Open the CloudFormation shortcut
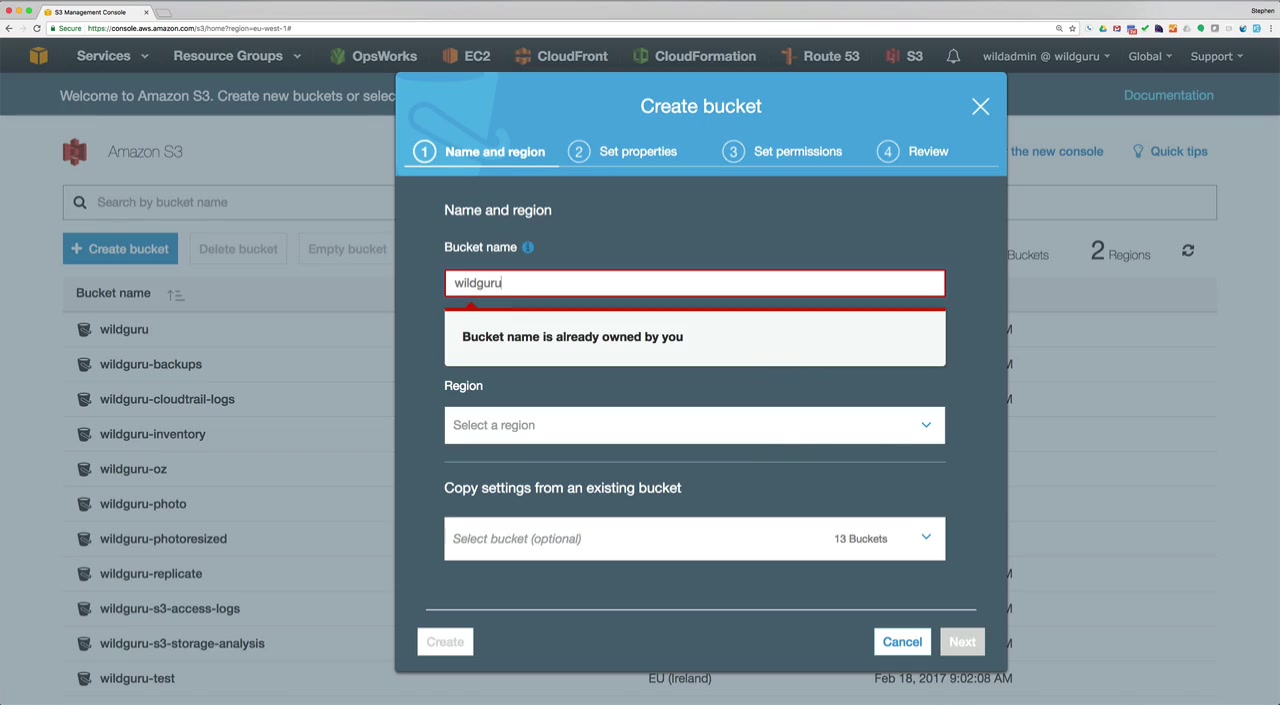 tap(694, 56)
